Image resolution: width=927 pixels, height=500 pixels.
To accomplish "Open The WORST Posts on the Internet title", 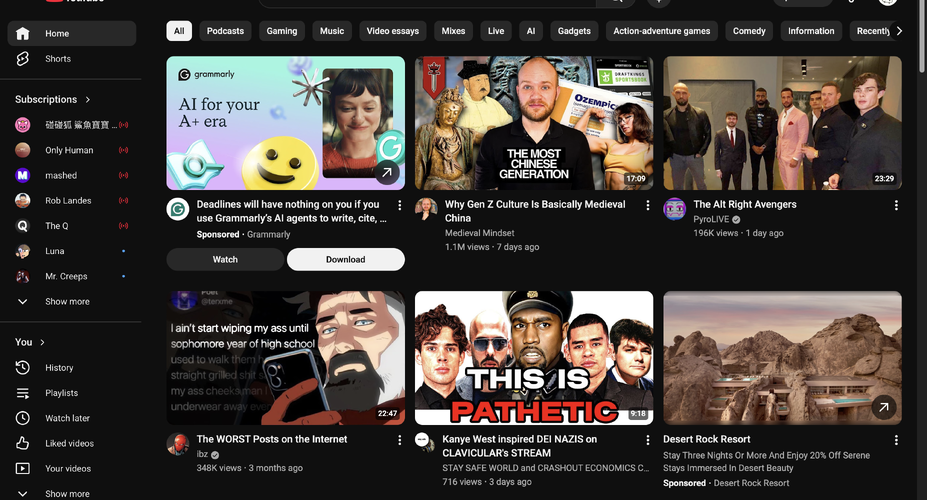I will click(272, 439).
